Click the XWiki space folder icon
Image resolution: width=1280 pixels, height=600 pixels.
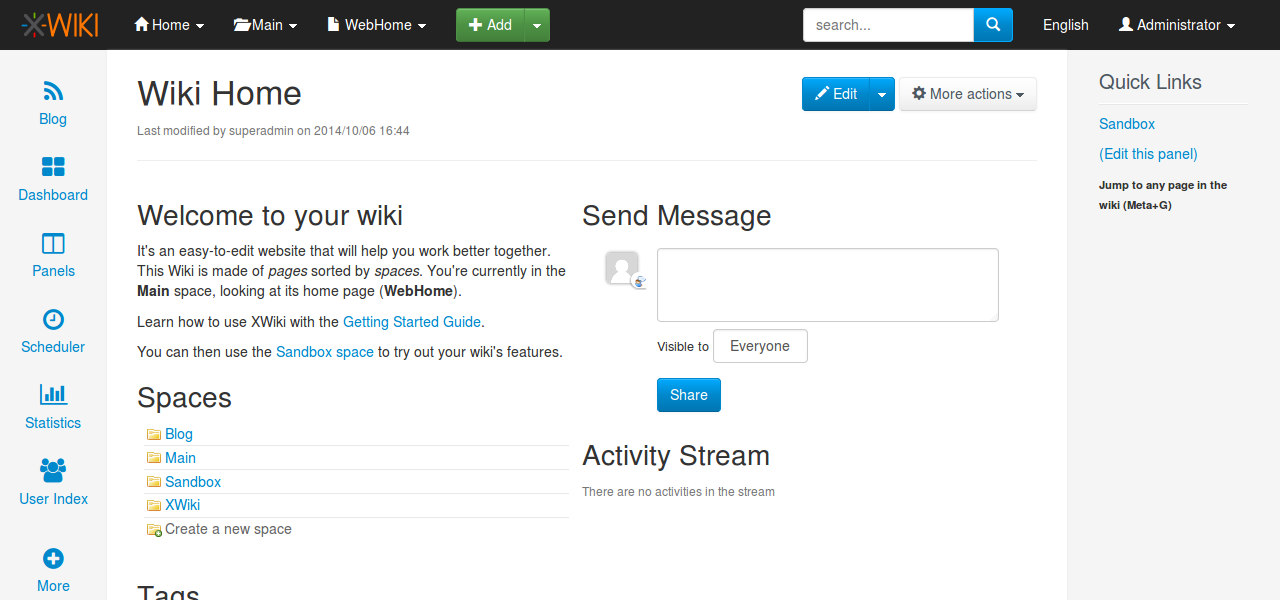[154, 506]
